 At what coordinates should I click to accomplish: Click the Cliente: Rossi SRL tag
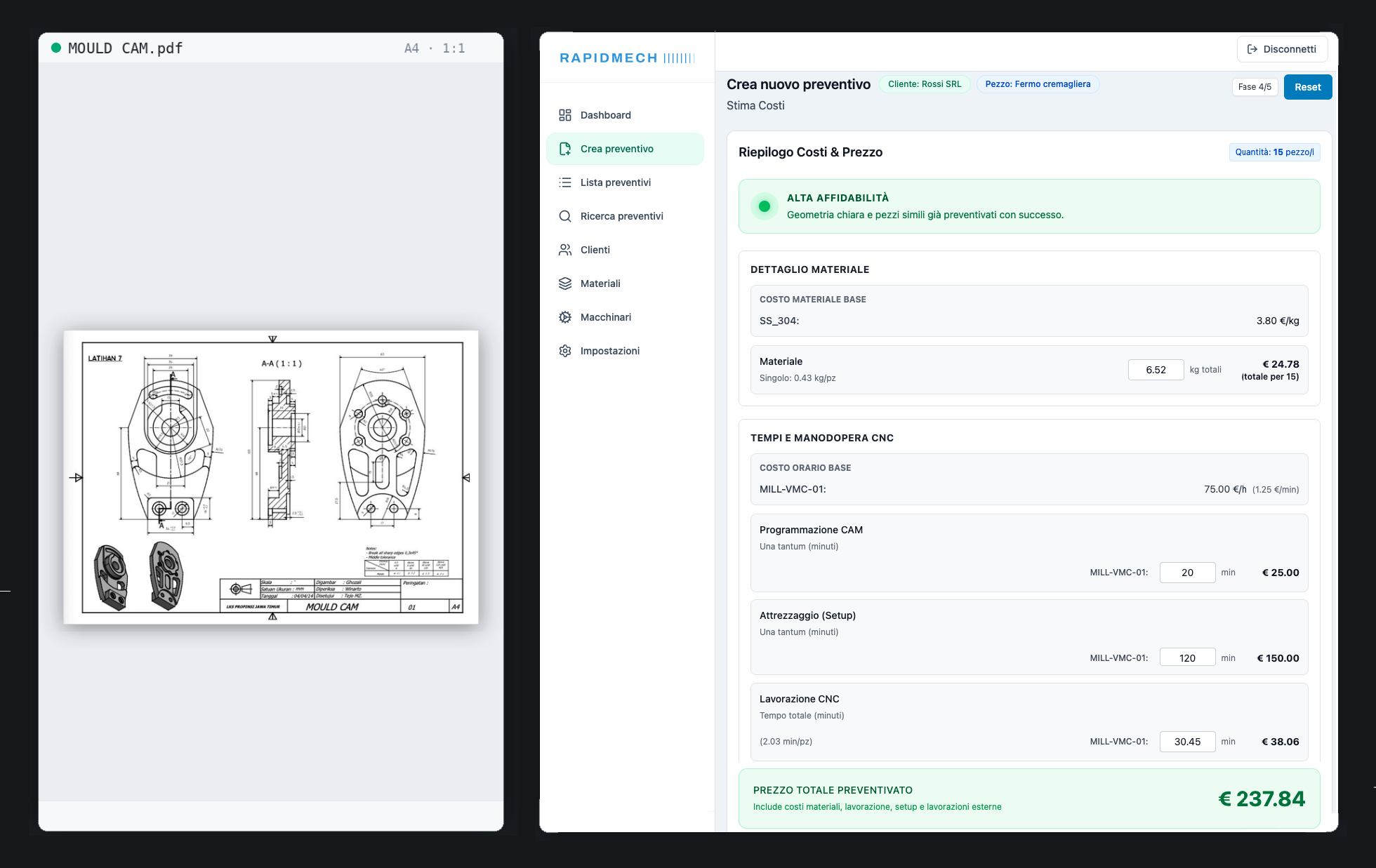click(x=925, y=84)
